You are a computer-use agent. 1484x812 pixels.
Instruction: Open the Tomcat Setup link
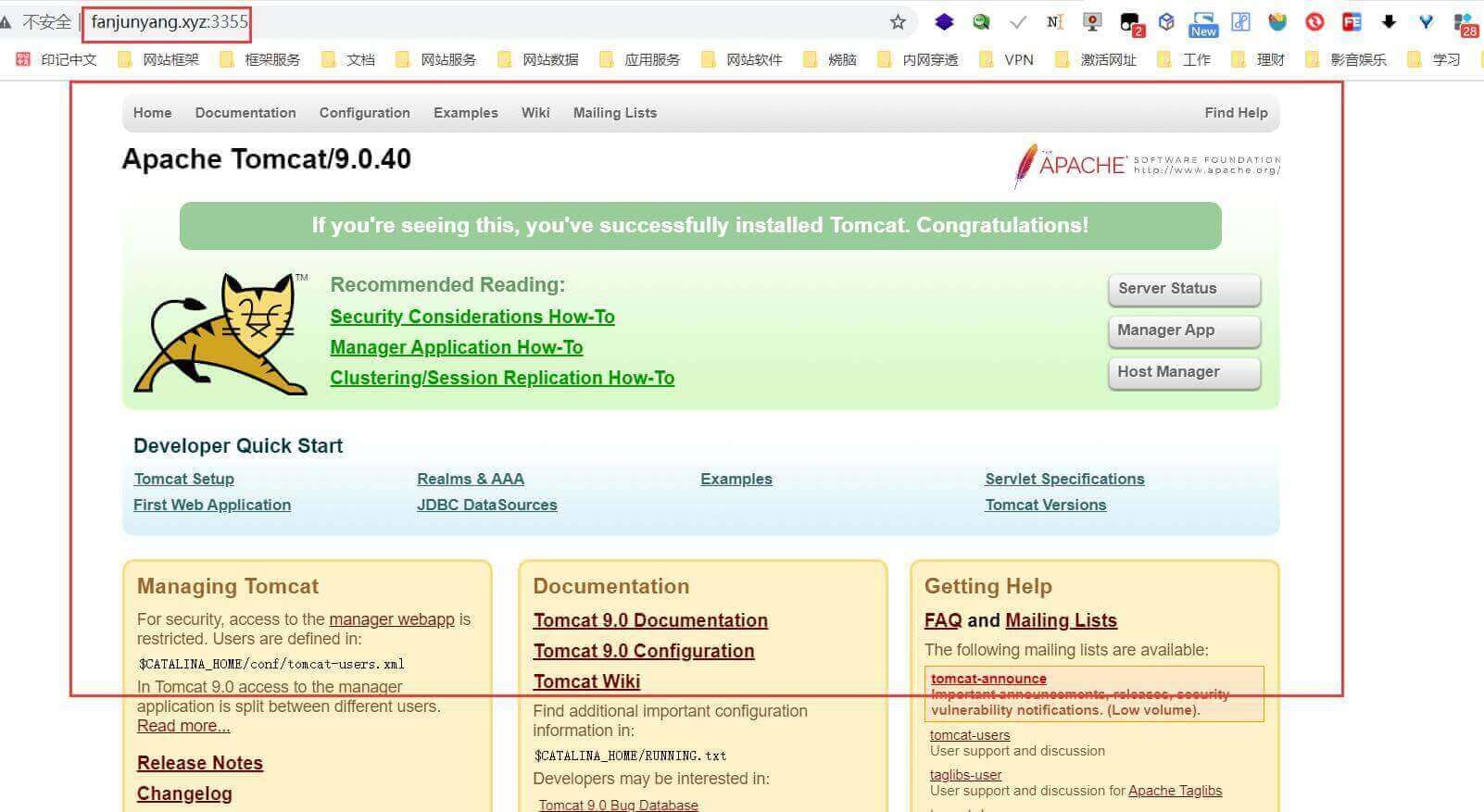point(184,479)
